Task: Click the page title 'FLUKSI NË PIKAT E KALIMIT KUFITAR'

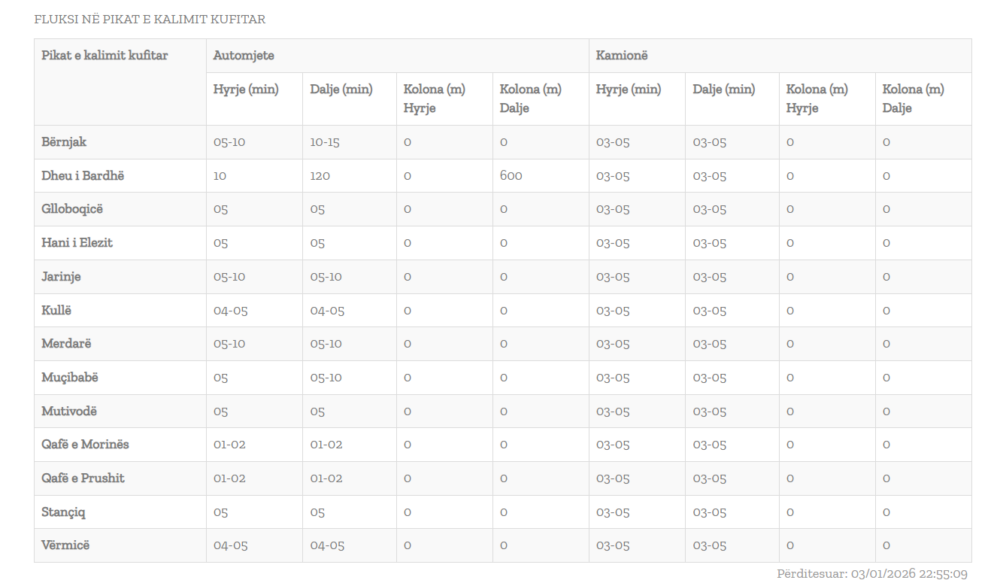Action: (150, 19)
